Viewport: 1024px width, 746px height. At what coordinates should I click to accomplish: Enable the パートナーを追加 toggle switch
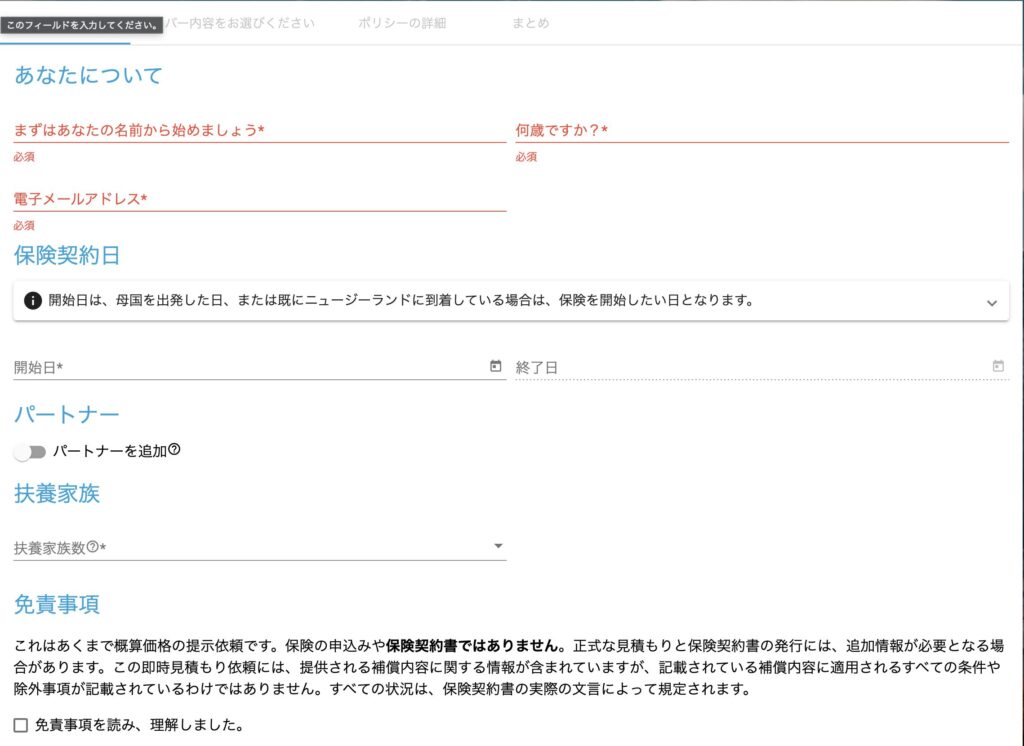point(30,452)
